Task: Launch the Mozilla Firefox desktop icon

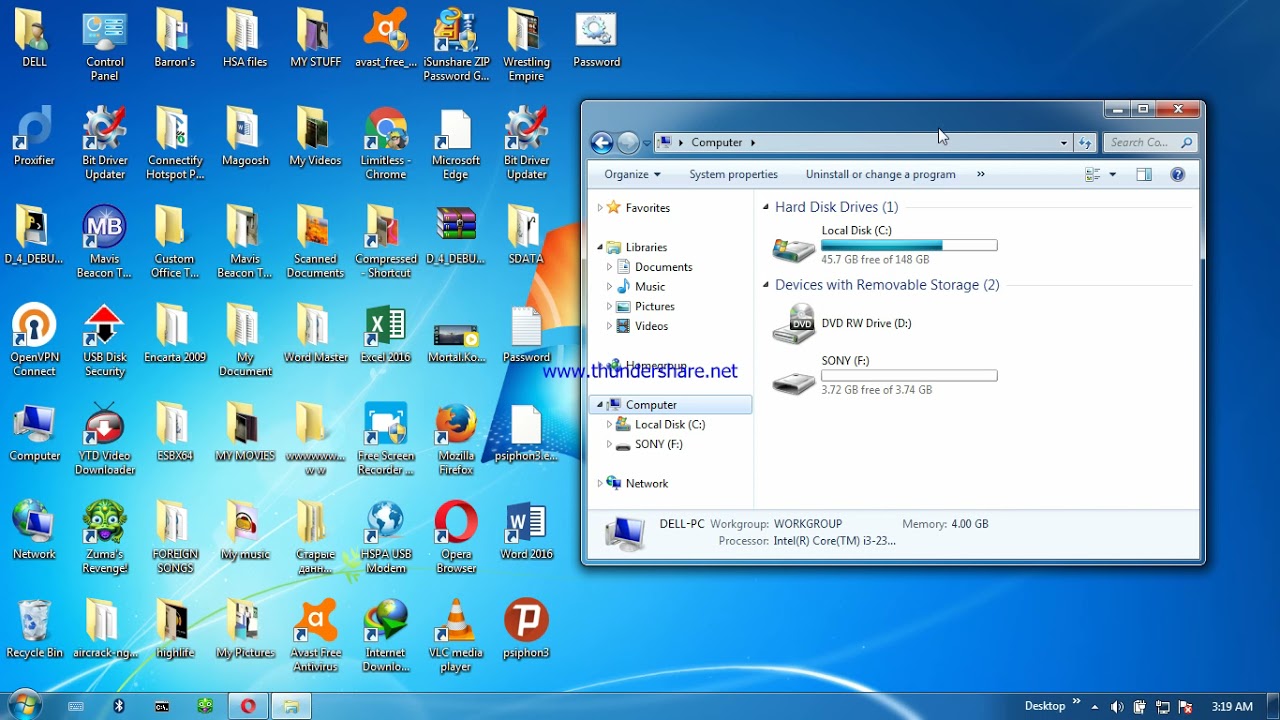Action: 456,440
